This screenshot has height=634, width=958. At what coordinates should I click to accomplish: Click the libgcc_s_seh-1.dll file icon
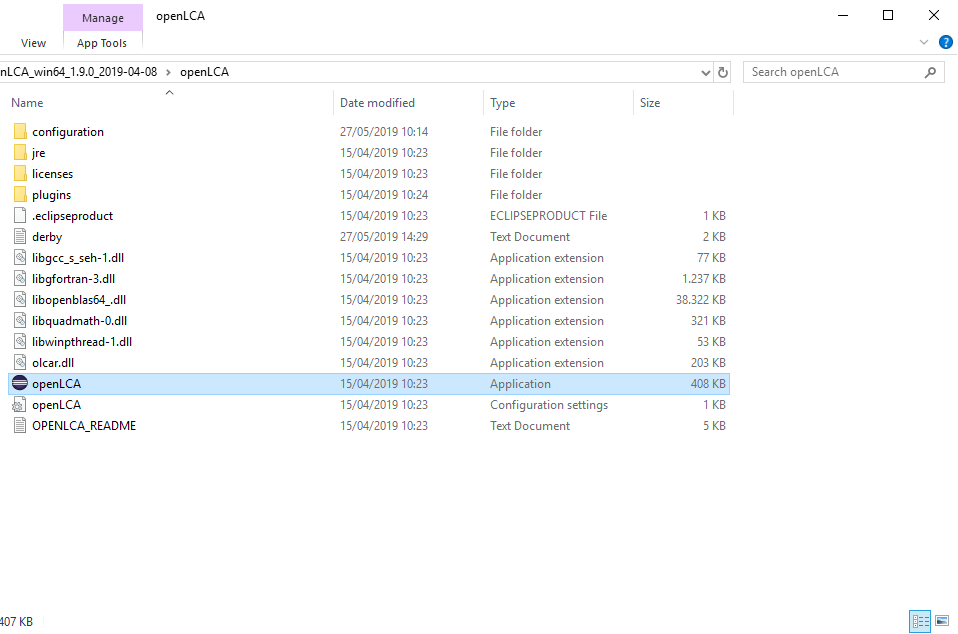[x=20, y=257]
